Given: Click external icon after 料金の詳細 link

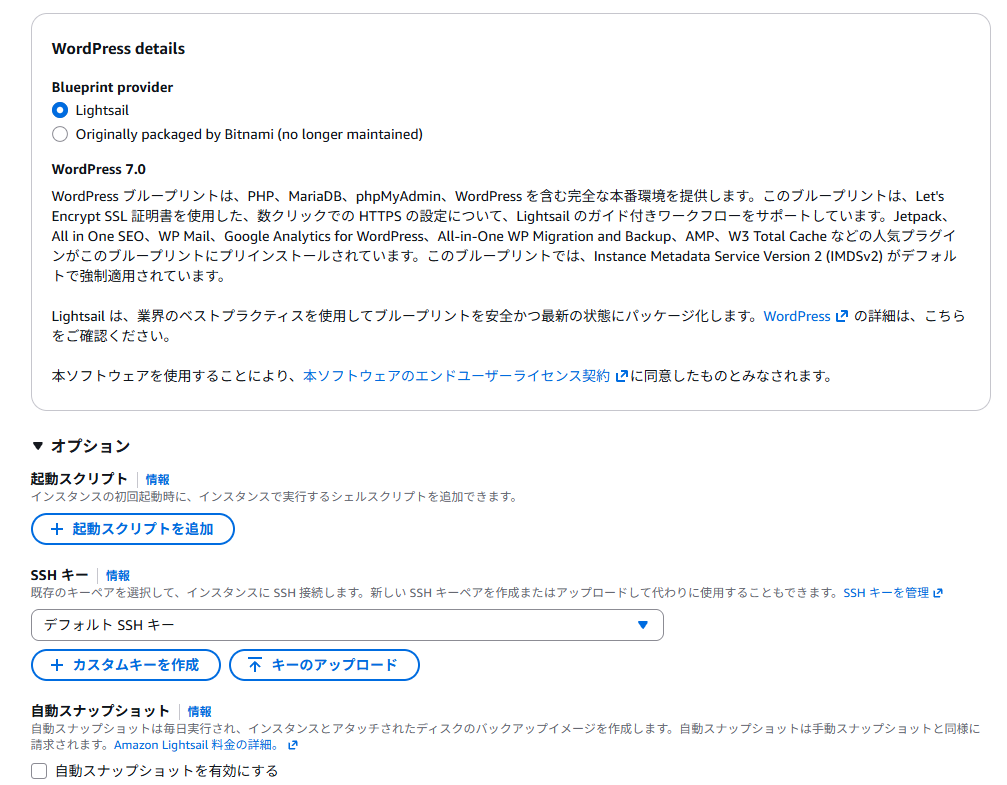Looking at the screenshot, I should (293, 745).
